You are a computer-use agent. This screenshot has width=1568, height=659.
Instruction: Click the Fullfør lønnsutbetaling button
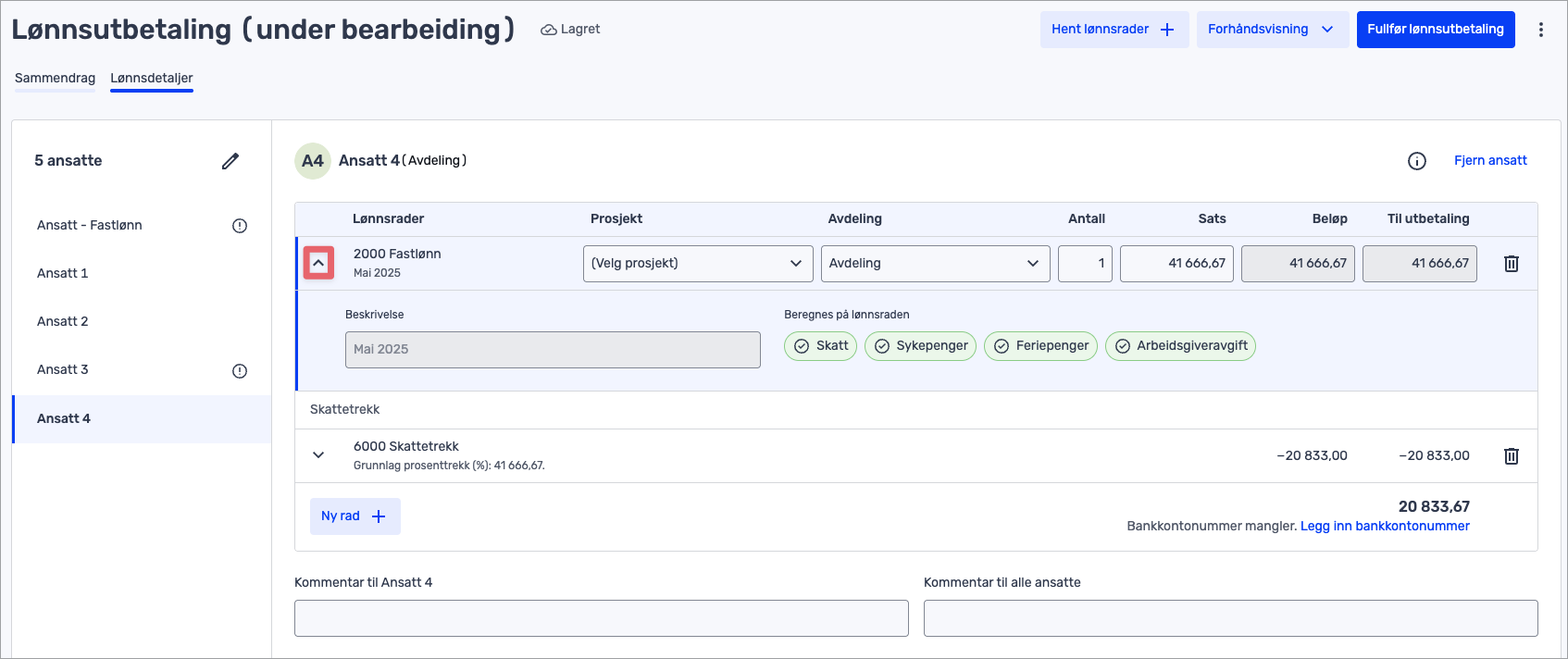point(1435,30)
